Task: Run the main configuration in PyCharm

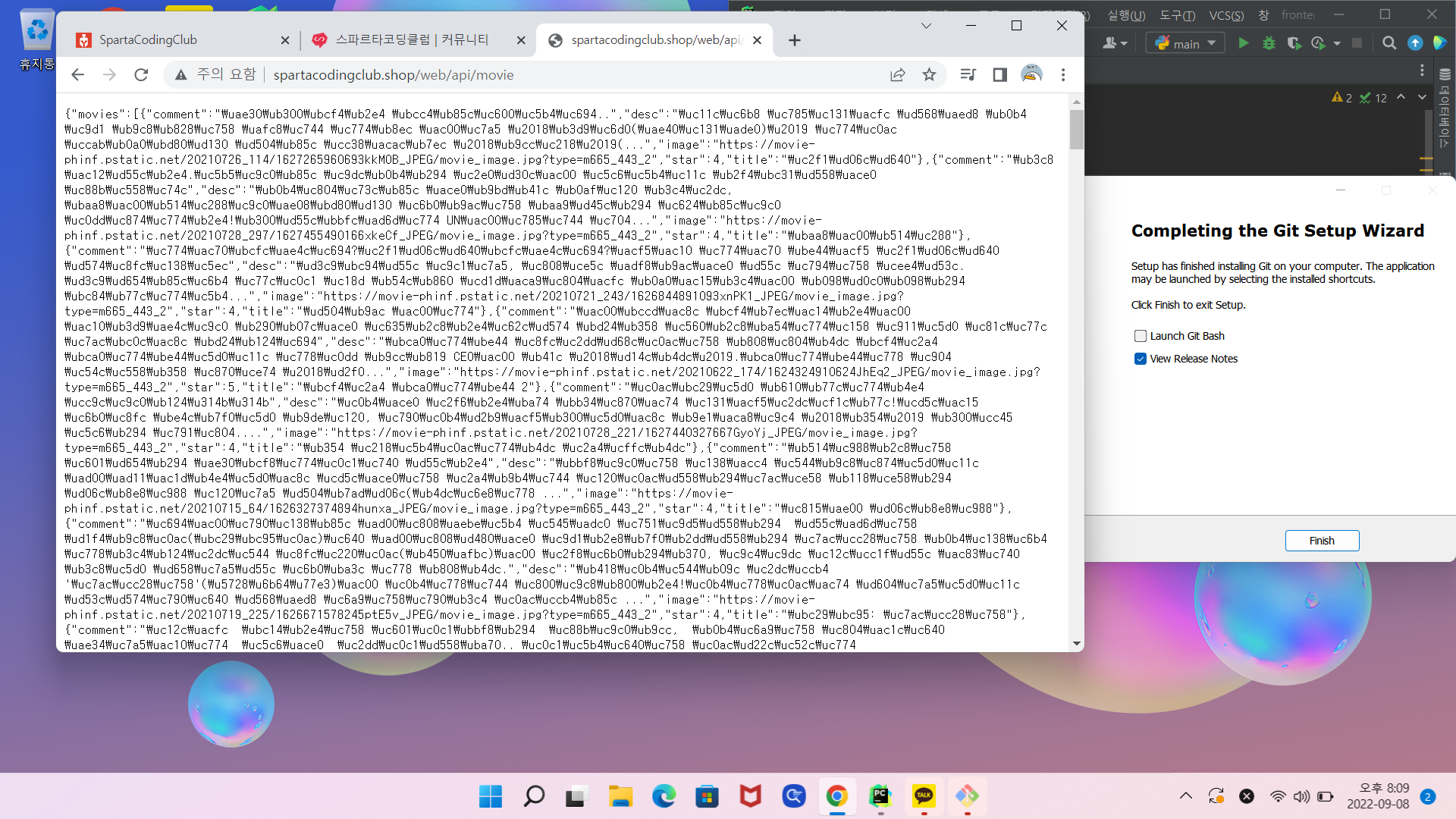Action: tap(1244, 43)
